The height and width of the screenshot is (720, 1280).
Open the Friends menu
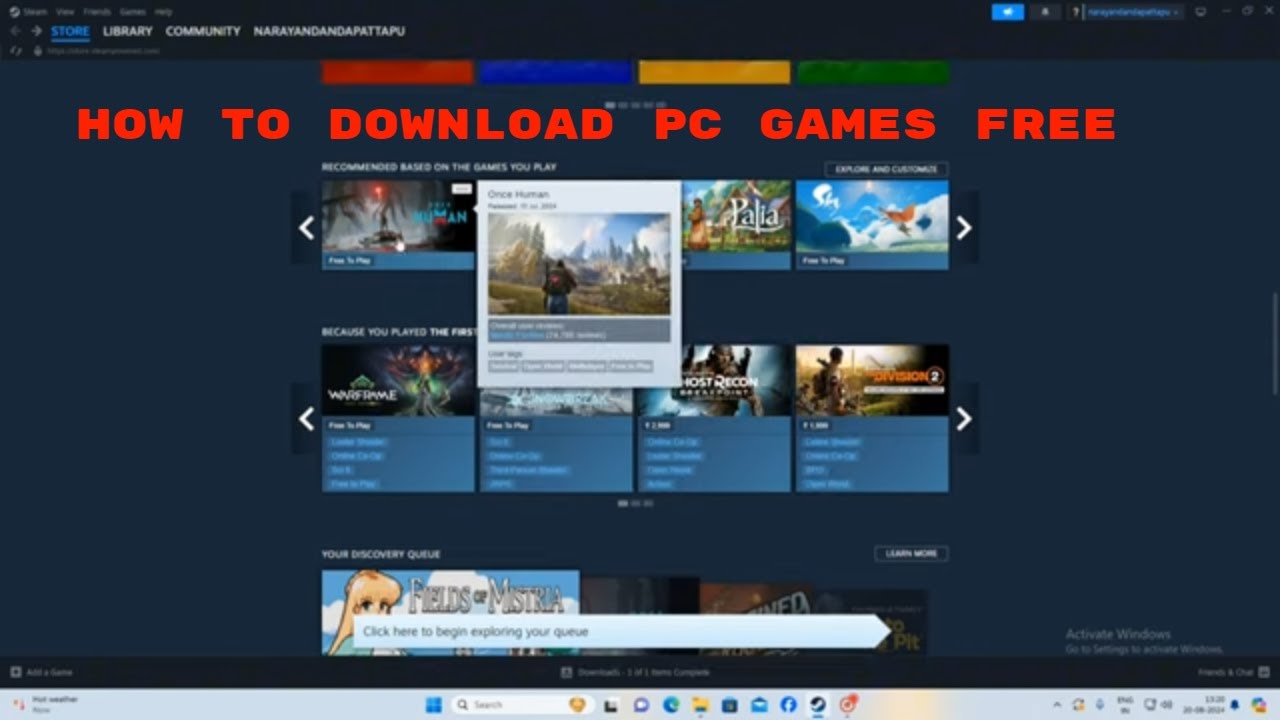[x=97, y=12]
